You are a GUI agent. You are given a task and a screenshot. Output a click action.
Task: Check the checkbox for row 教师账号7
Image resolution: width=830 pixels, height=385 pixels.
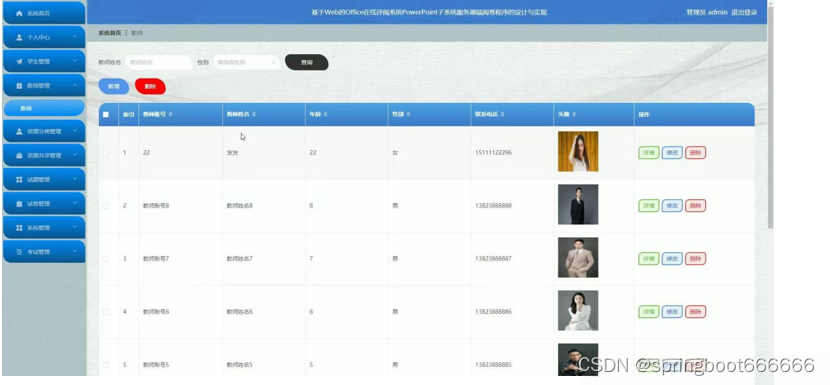(x=106, y=258)
